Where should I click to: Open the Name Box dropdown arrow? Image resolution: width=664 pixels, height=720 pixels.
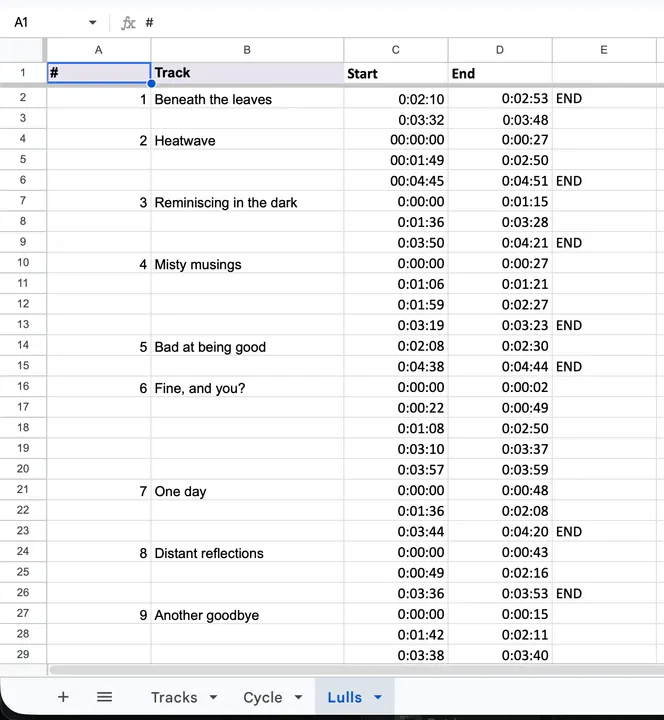[x=93, y=22]
